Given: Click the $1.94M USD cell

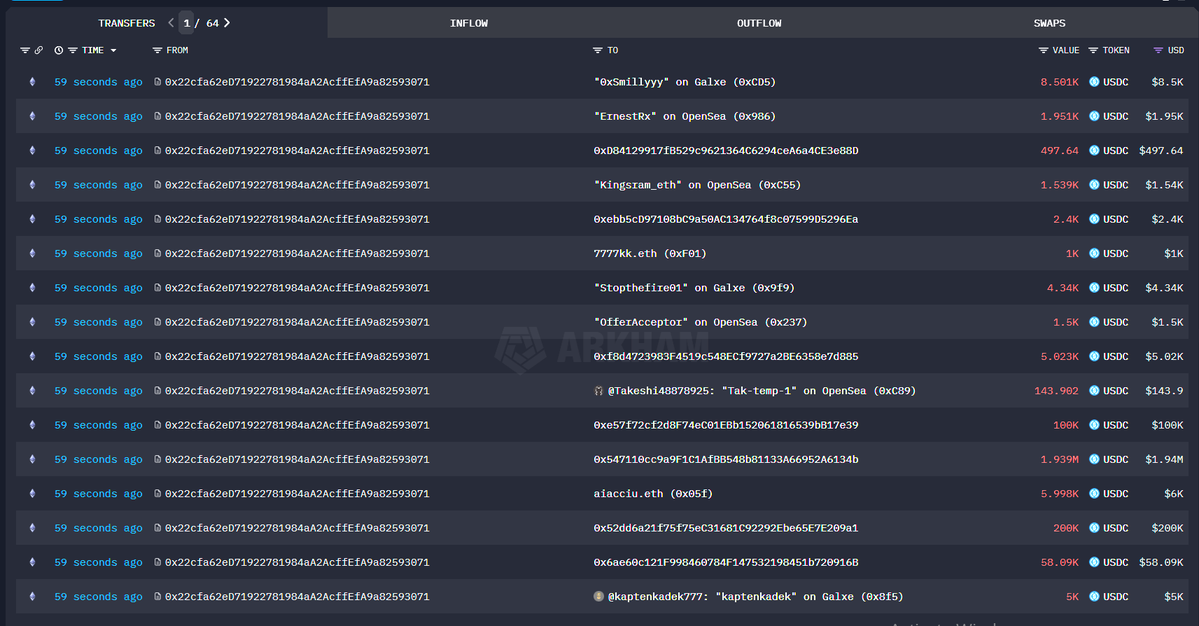Looking at the screenshot, I should 1164,459.
